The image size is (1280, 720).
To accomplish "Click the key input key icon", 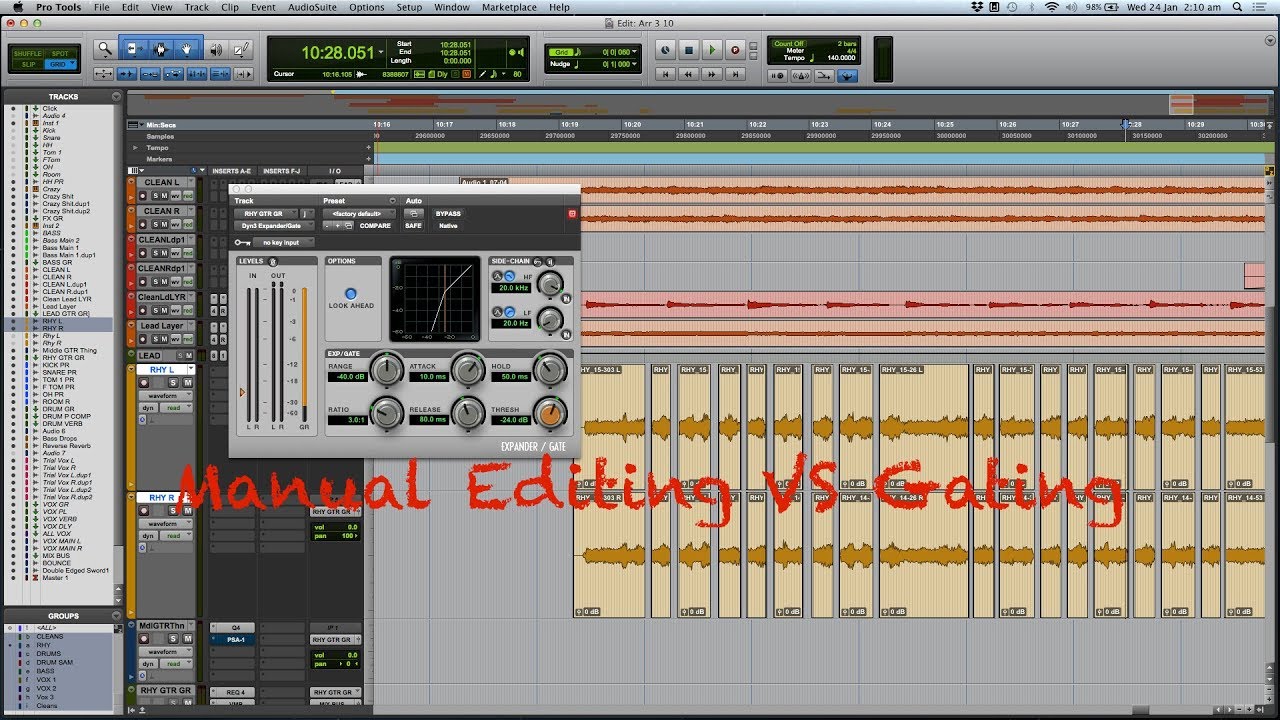I will click(243, 243).
